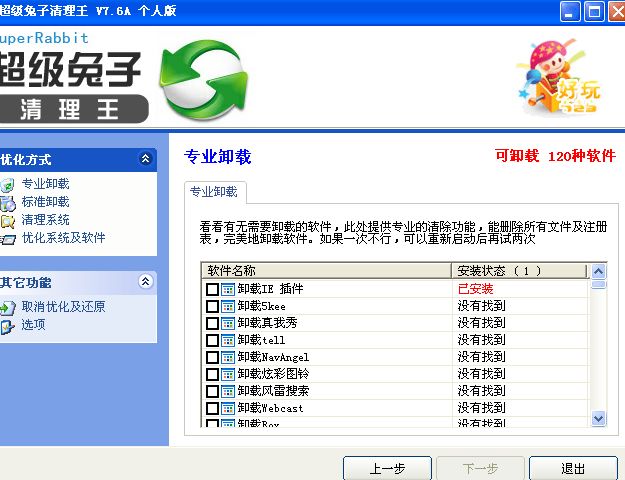Image resolution: width=625 pixels, height=480 pixels.
Task: Select the 卸载Webcast row text
Action: click(271, 408)
